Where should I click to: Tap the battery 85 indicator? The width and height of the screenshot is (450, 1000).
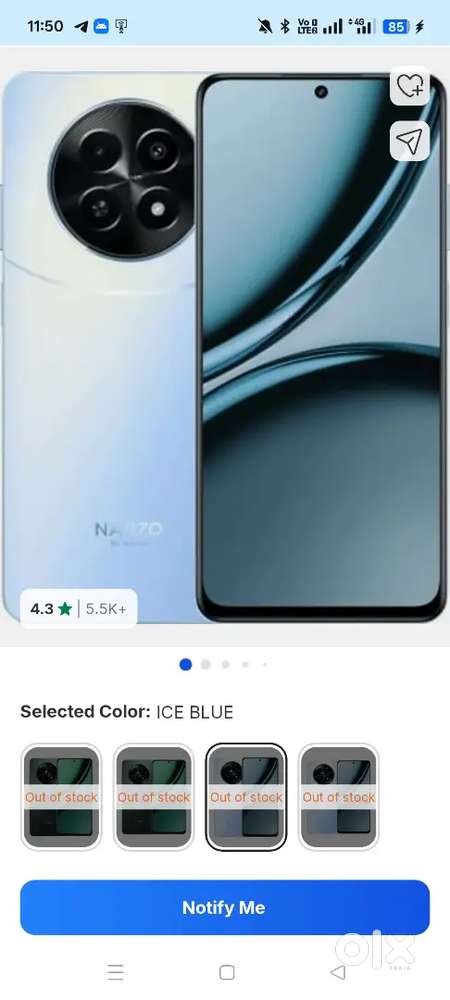point(396,26)
